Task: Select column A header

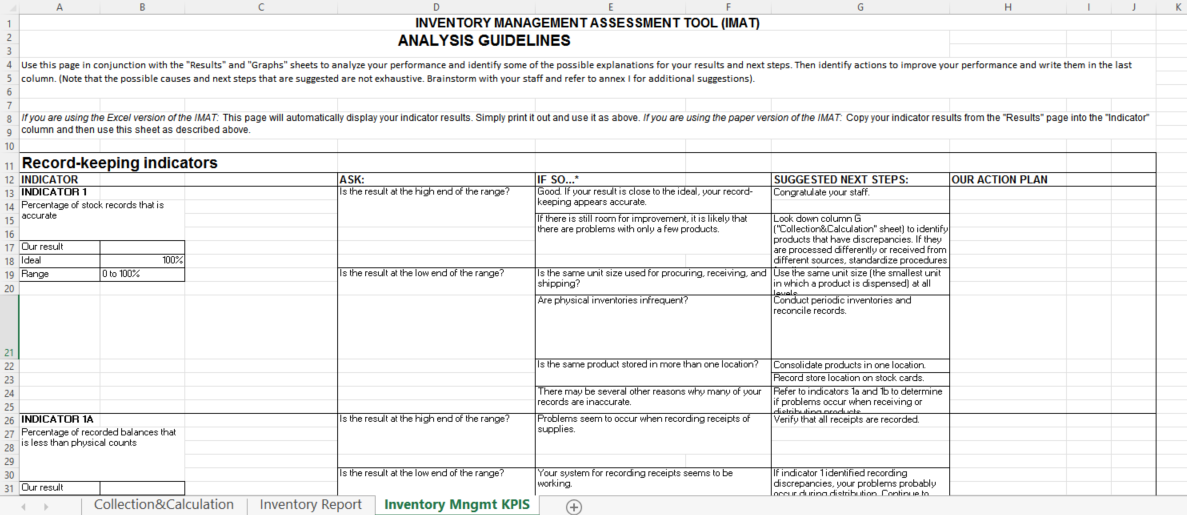Action: click(60, 7)
